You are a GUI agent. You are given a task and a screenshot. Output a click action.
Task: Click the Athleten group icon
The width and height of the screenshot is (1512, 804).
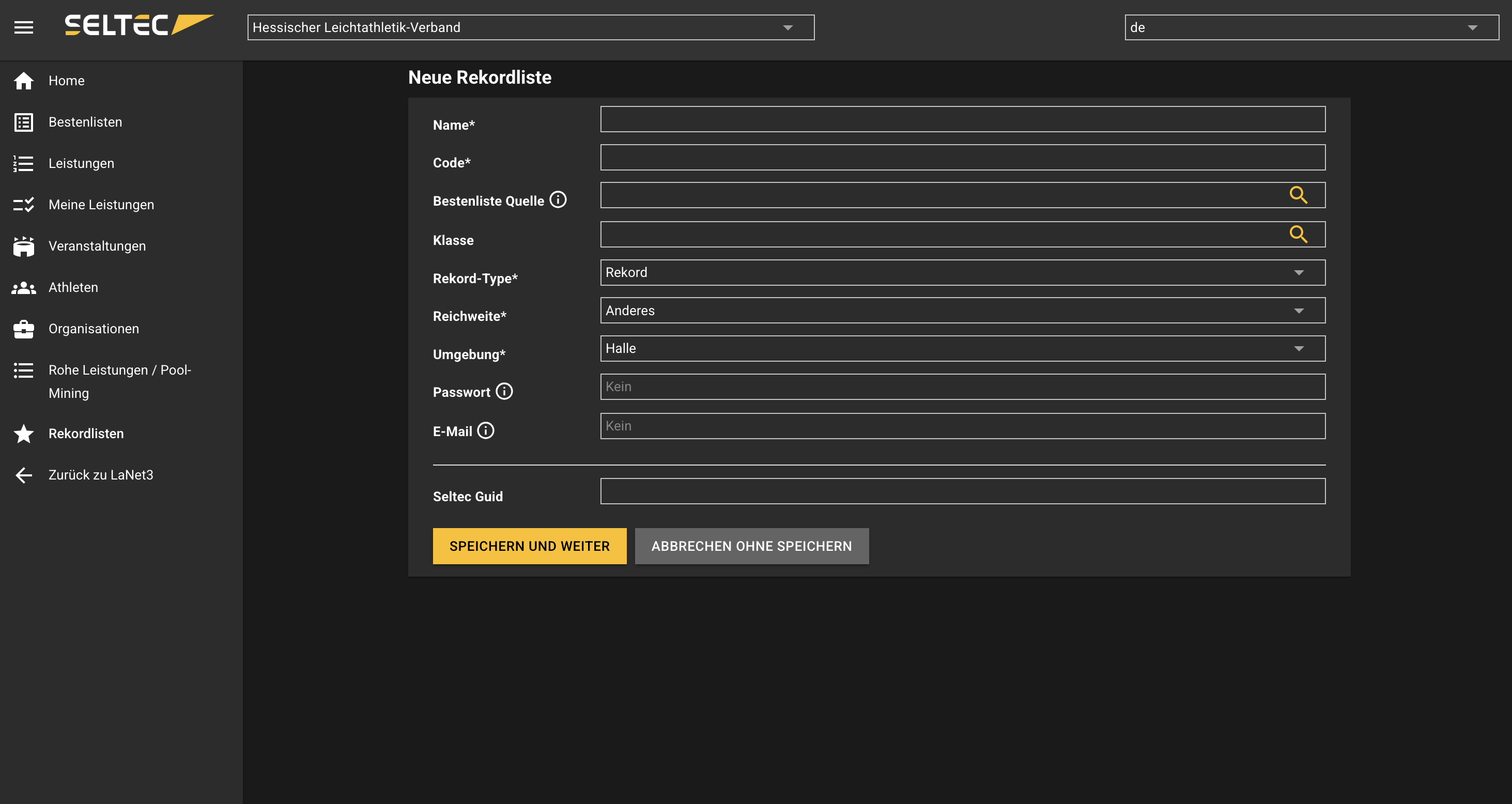(23, 288)
